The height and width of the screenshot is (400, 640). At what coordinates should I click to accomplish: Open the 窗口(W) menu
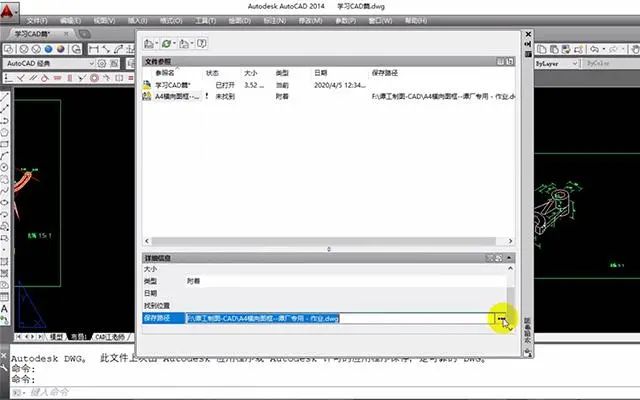(x=380, y=20)
